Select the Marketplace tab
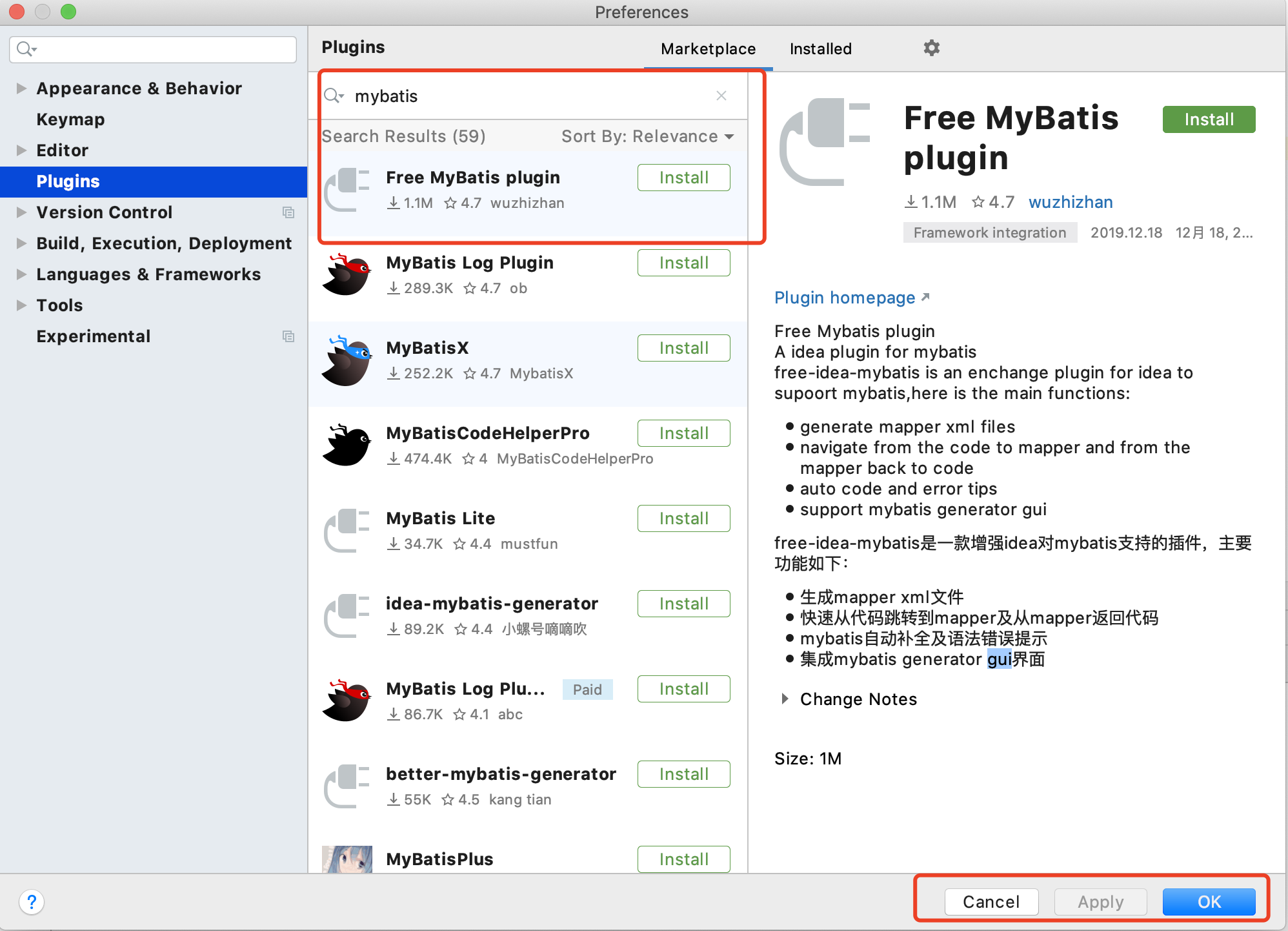The height and width of the screenshot is (931, 1288). [708, 48]
